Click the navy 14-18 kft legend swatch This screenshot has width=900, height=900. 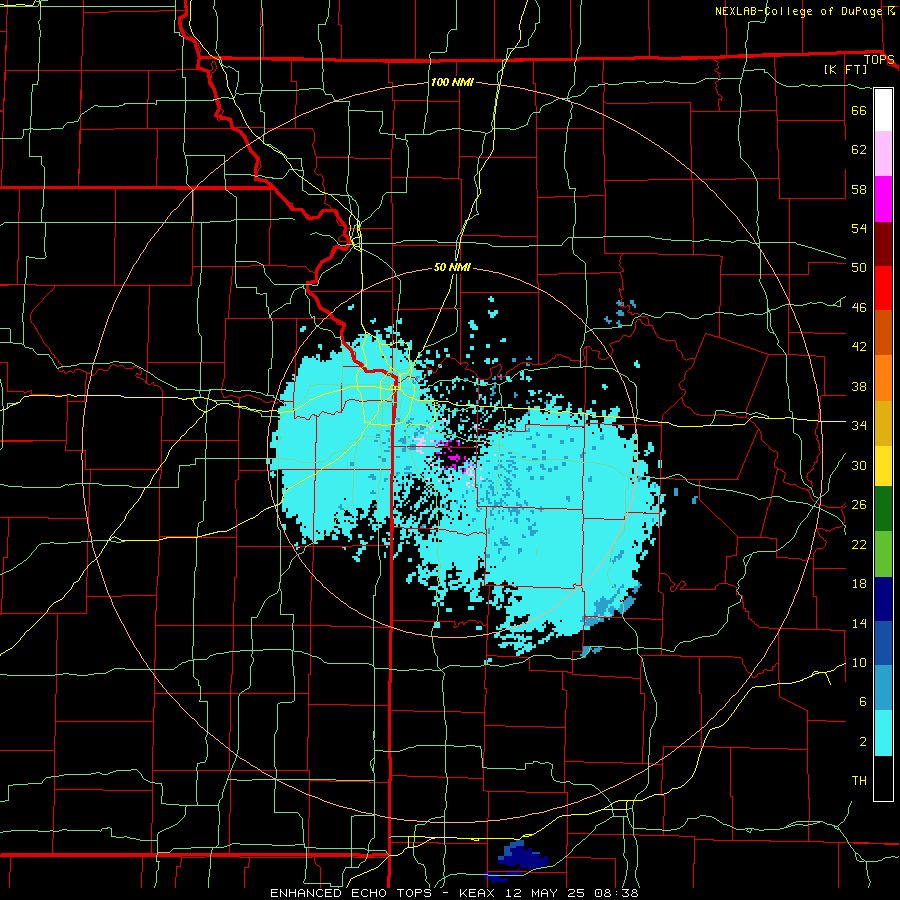point(883,599)
